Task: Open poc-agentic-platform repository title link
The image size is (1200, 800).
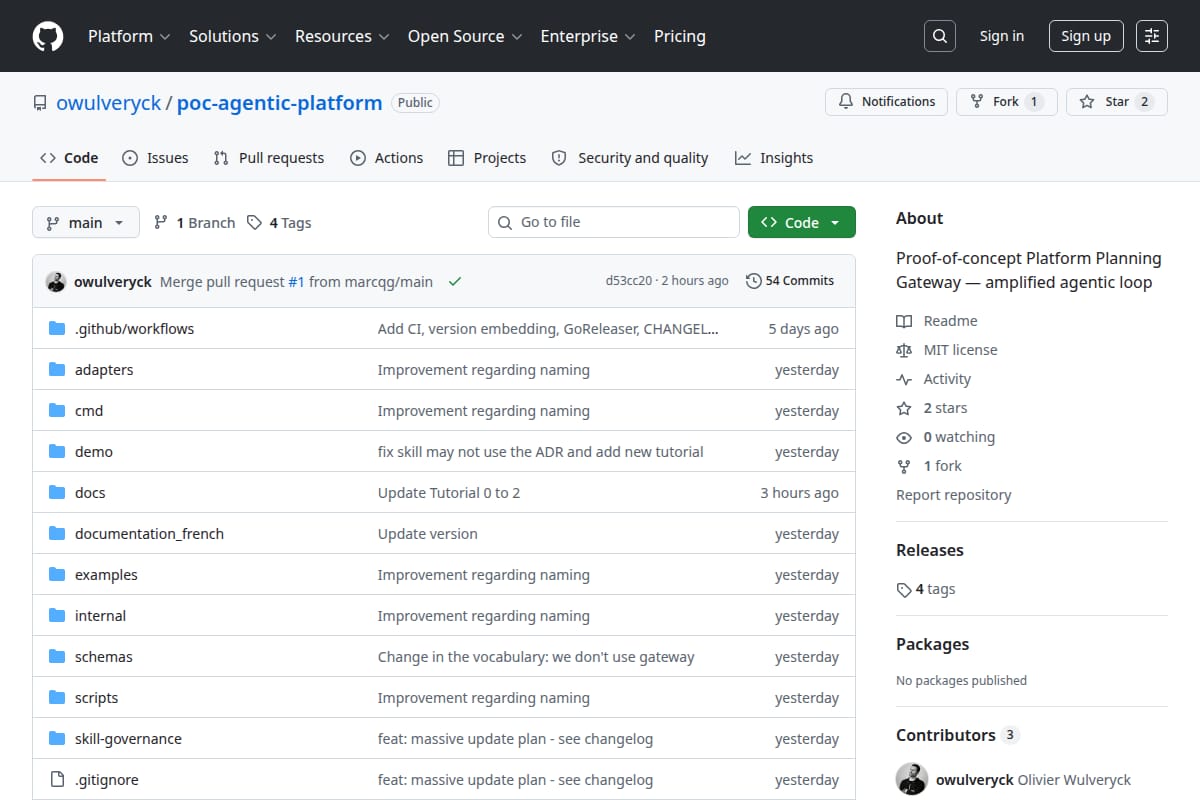Action: click(x=279, y=103)
